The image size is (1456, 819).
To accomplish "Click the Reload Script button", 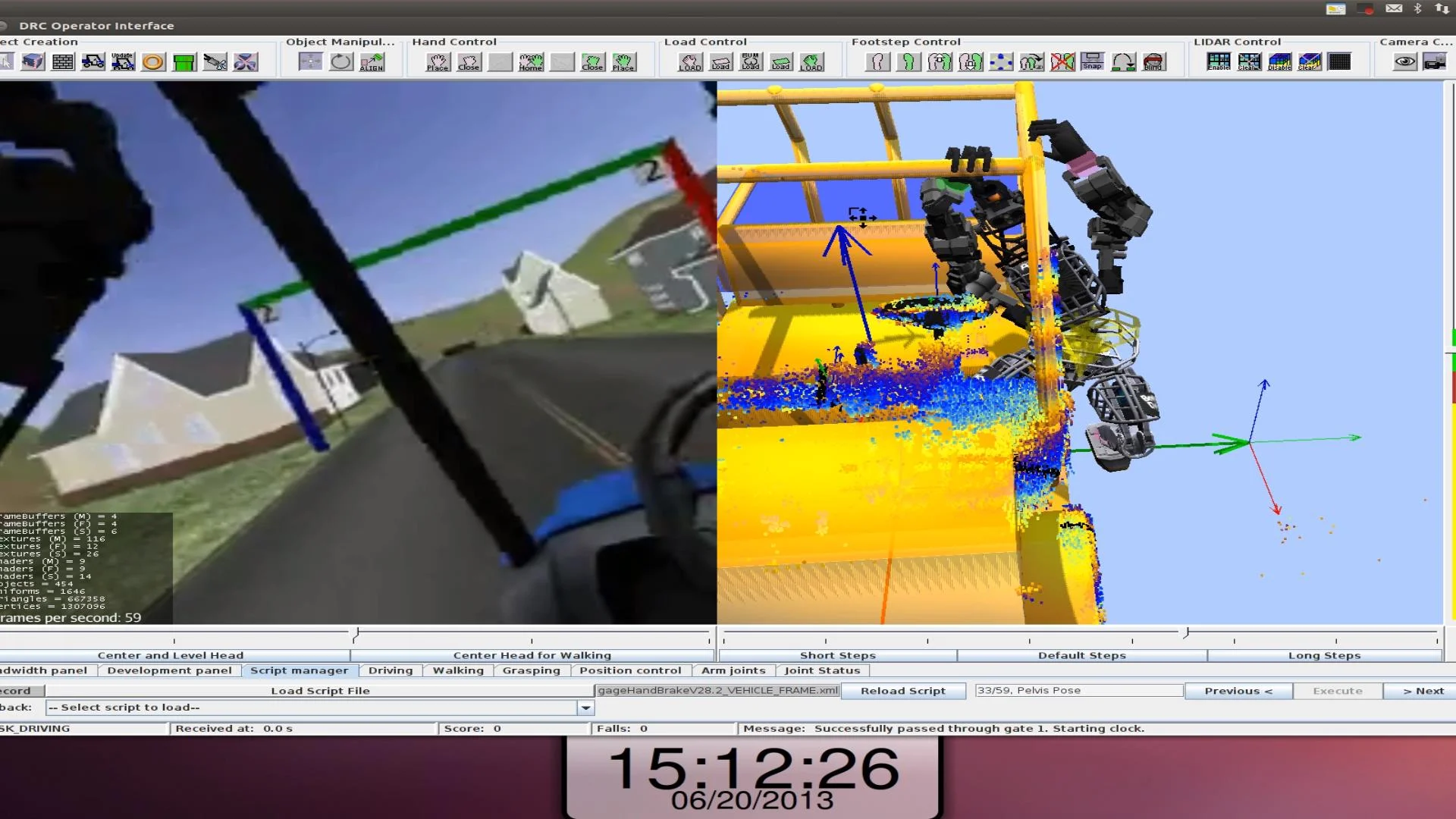I will (902, 691).
